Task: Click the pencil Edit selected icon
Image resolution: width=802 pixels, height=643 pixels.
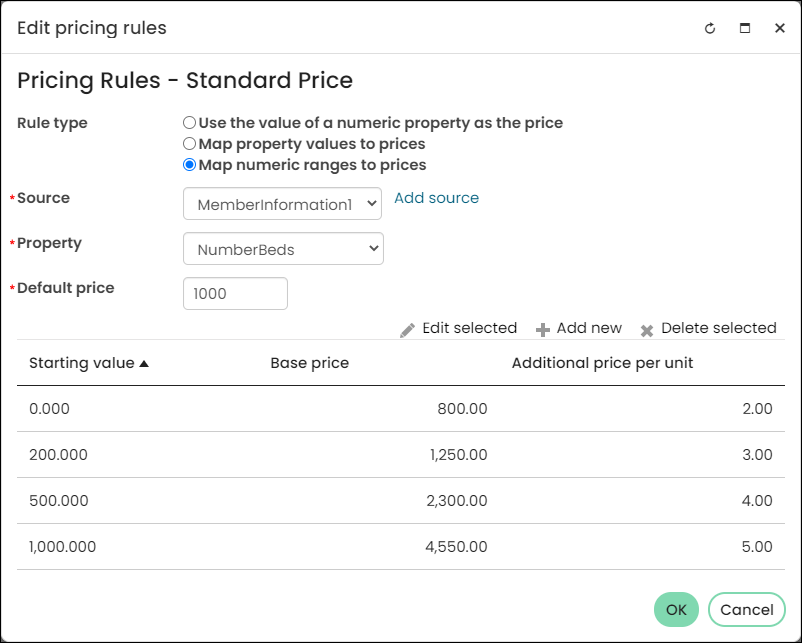Action: point(407,330)
